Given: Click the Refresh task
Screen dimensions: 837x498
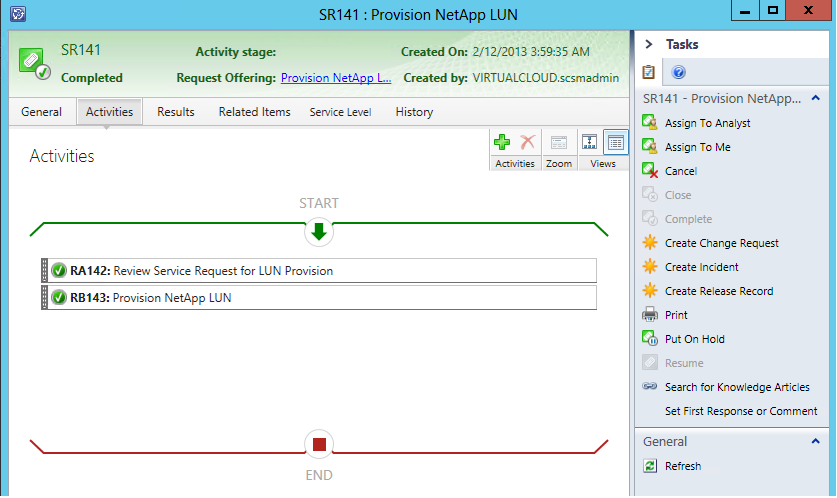Looking at the screenshot, I should [x=683, y=466].
